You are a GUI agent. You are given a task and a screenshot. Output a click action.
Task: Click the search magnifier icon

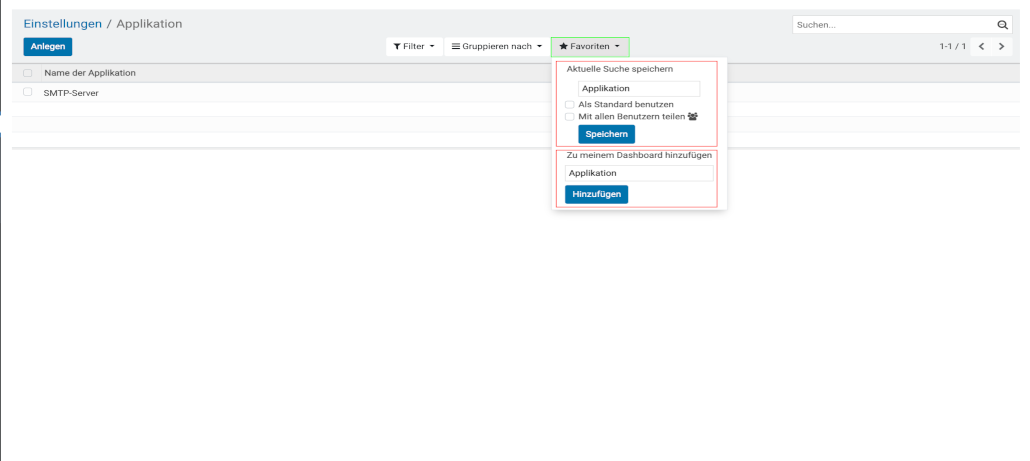click(1003, 24)
